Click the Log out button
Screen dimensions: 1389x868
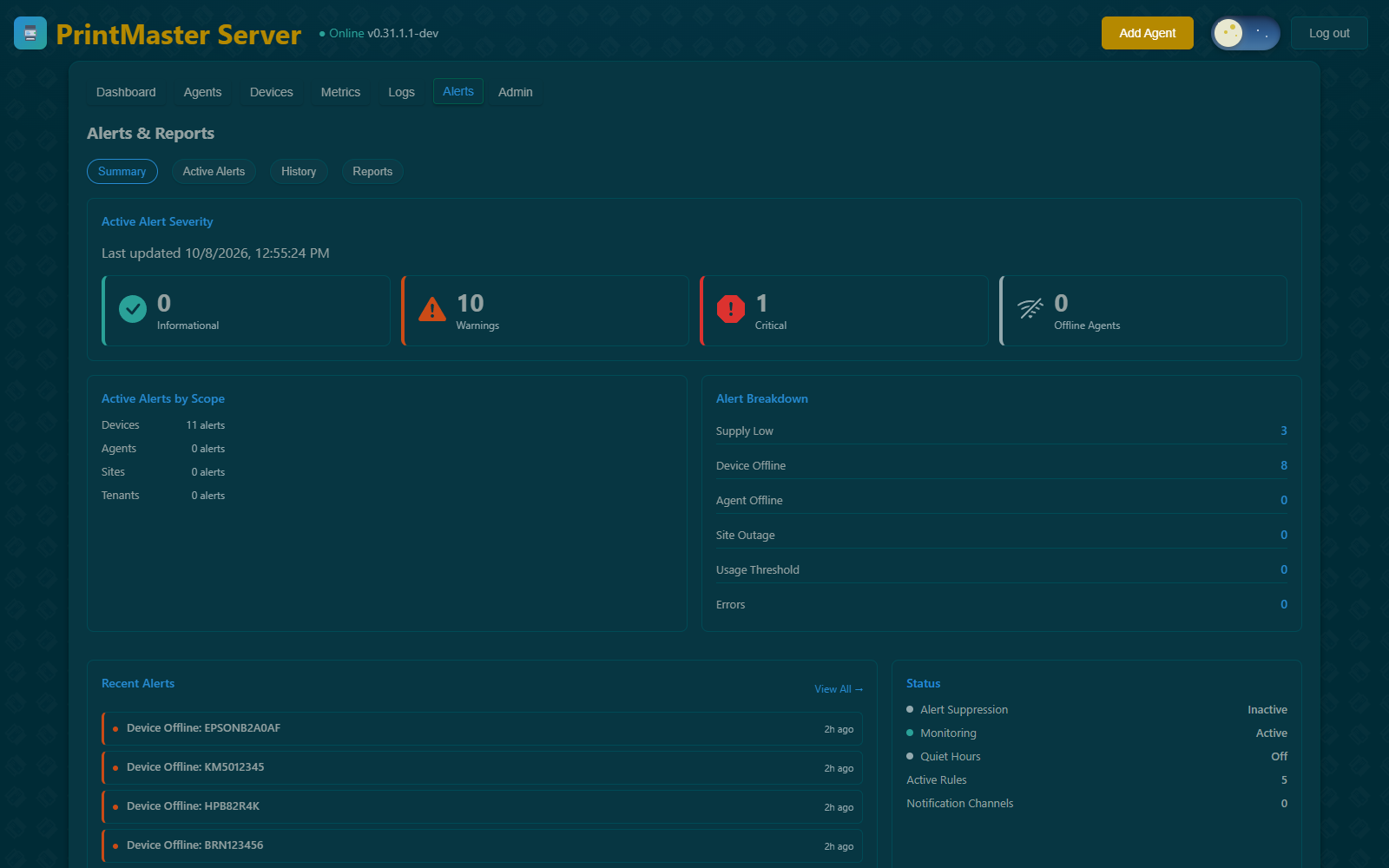(x=1329, y=33)
